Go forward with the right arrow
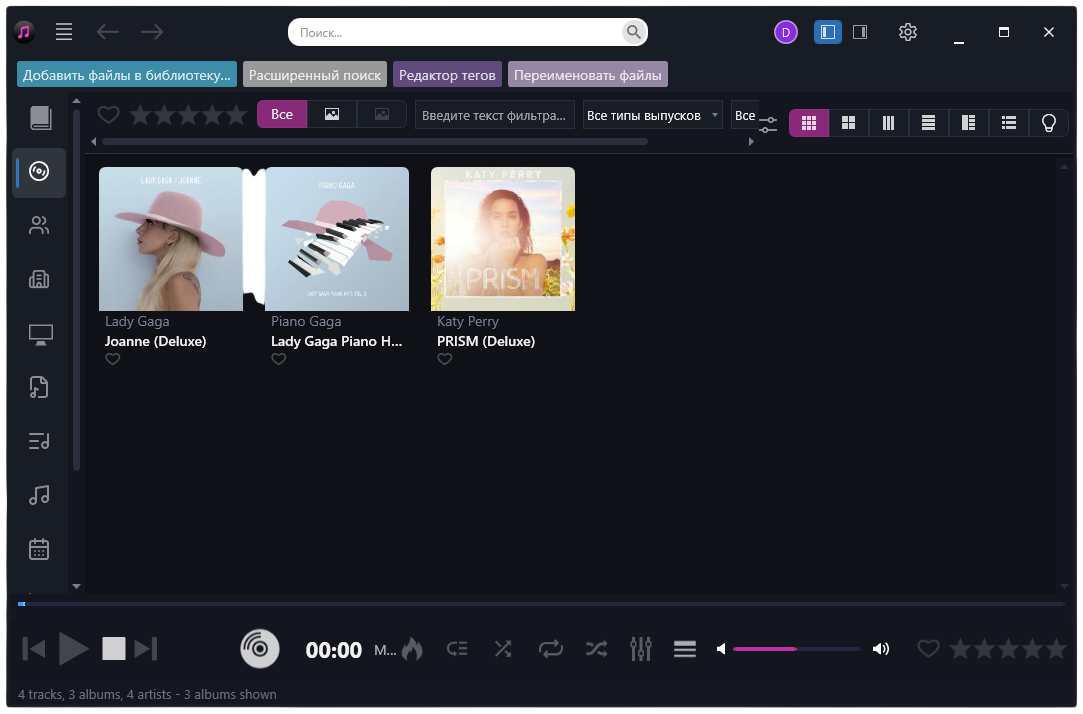The height and width of the screenshot is (714, 1083). click(x=152, y=32)
